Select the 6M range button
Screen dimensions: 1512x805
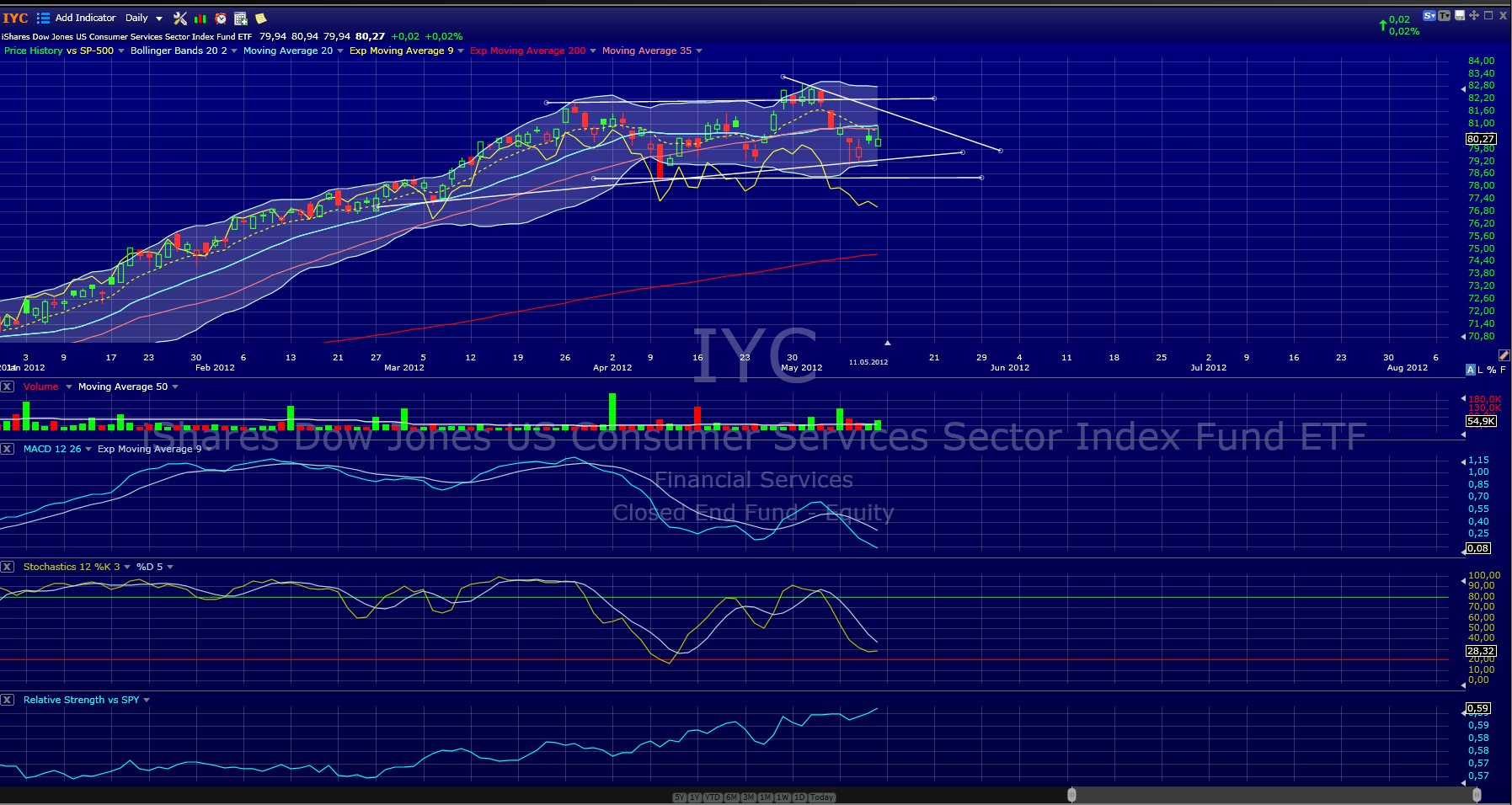point(732,797)
